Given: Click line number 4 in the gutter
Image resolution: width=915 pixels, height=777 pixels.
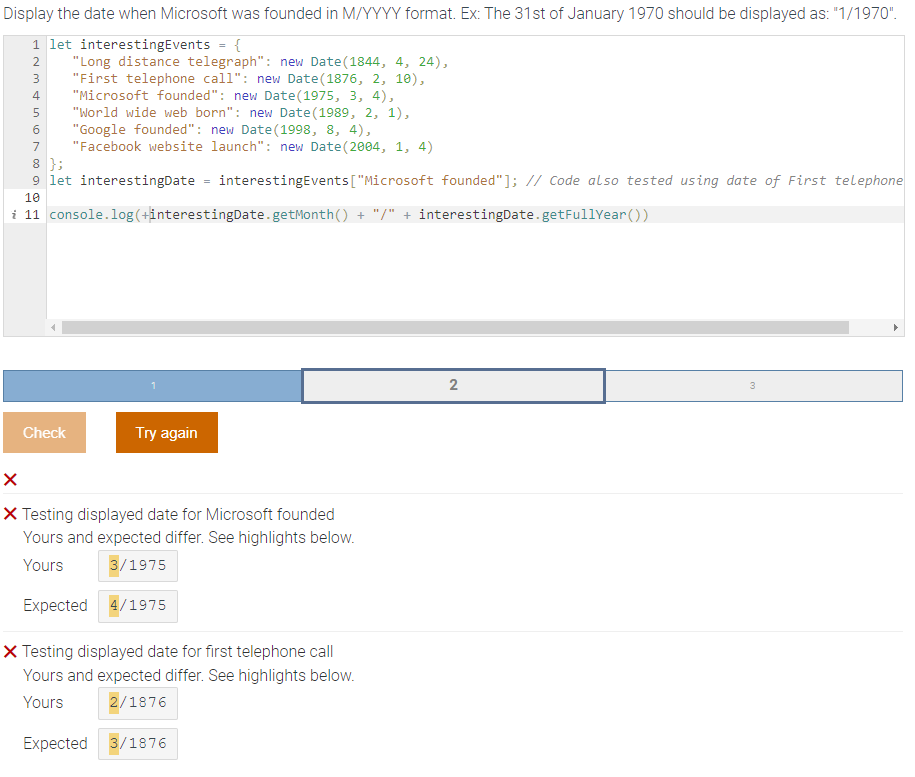Looking at the screenshot, I should [x=35, y=95].
